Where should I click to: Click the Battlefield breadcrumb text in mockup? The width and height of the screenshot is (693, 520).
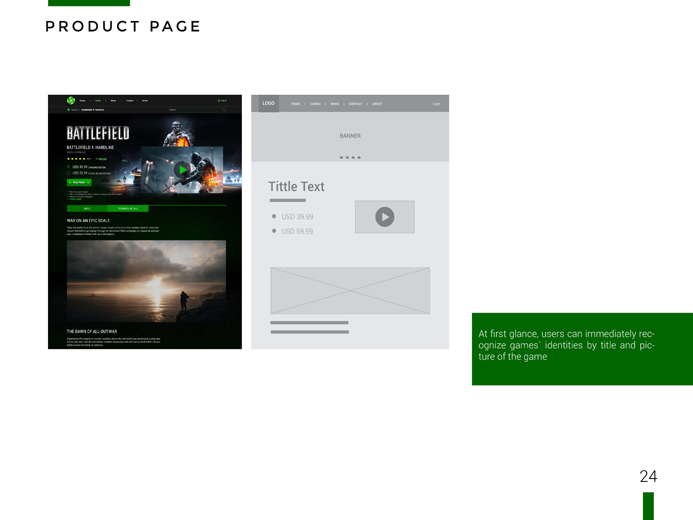click(93, 110)
